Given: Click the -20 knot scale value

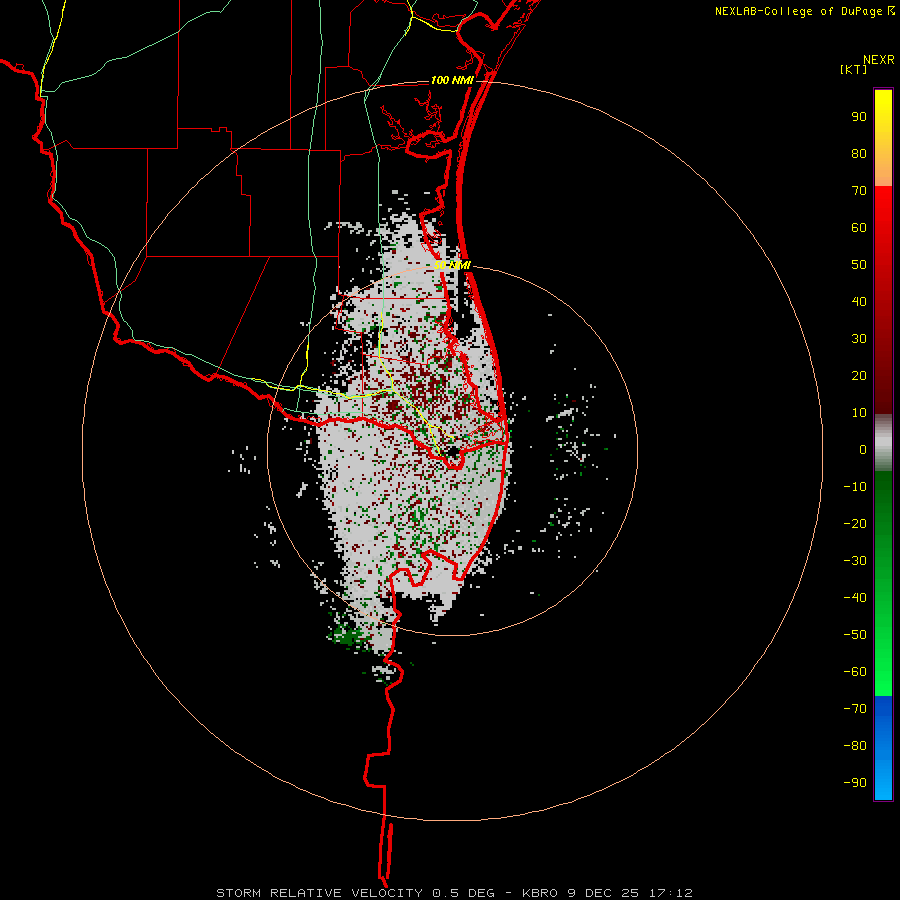Looking at the screenshot, I should tap(855, 523).
